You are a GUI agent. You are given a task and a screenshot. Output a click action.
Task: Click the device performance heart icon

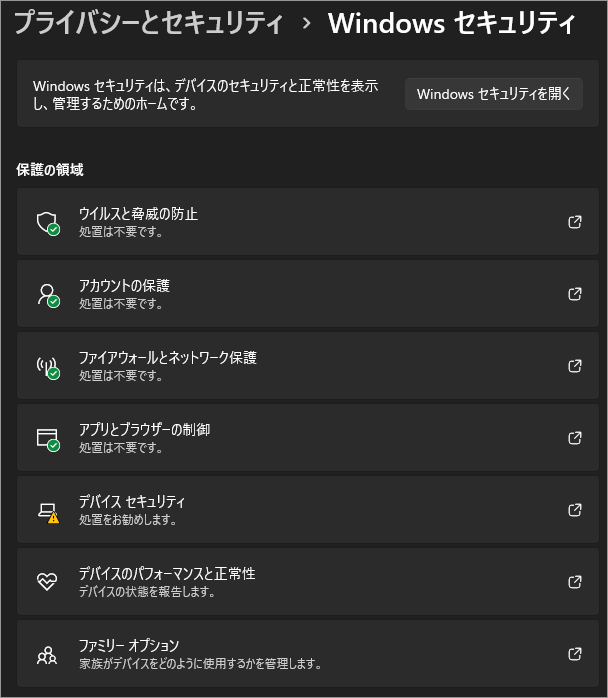pos(47,582)
